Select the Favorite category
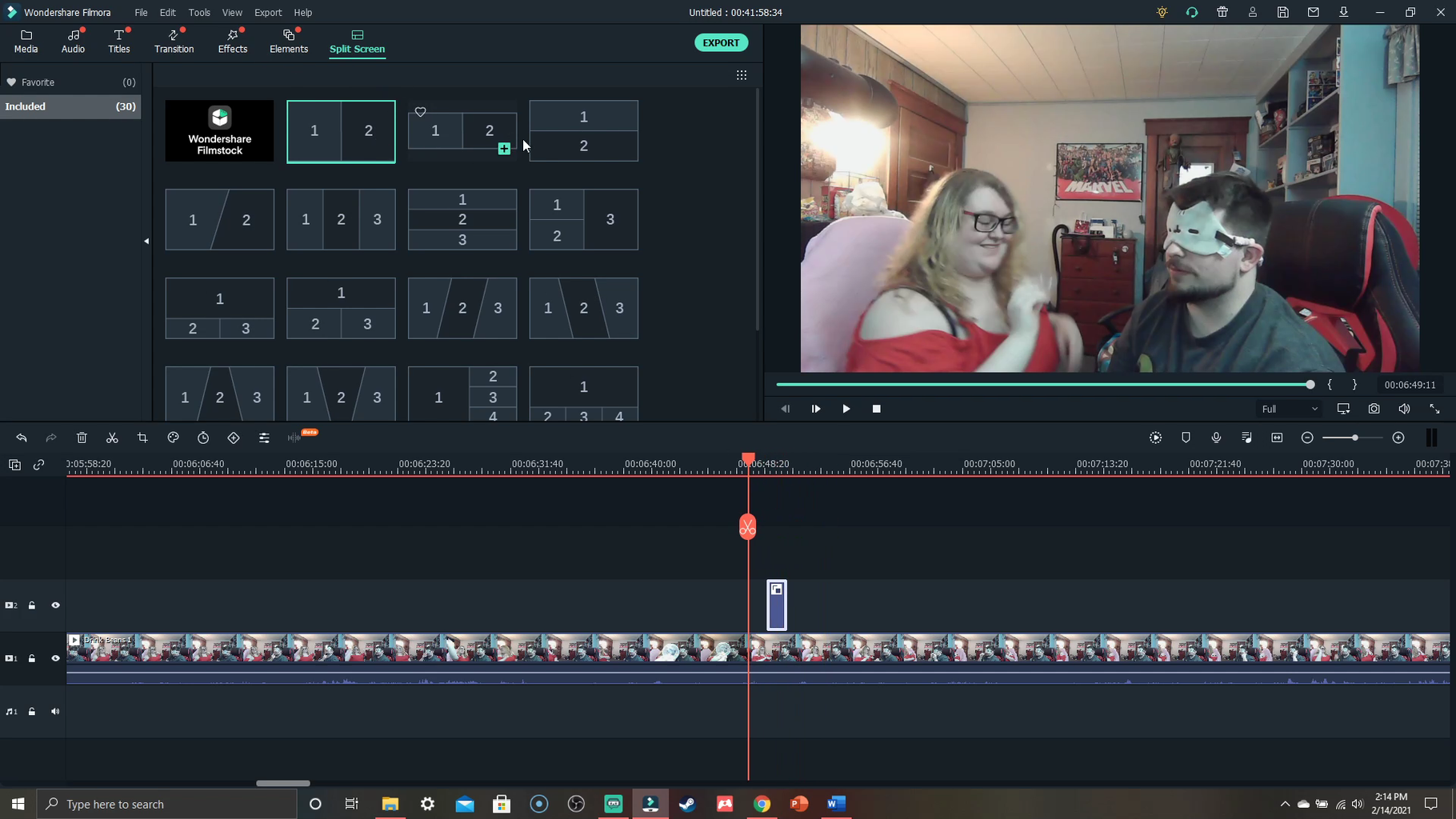 pyautogui.click(x=70, y=82)
